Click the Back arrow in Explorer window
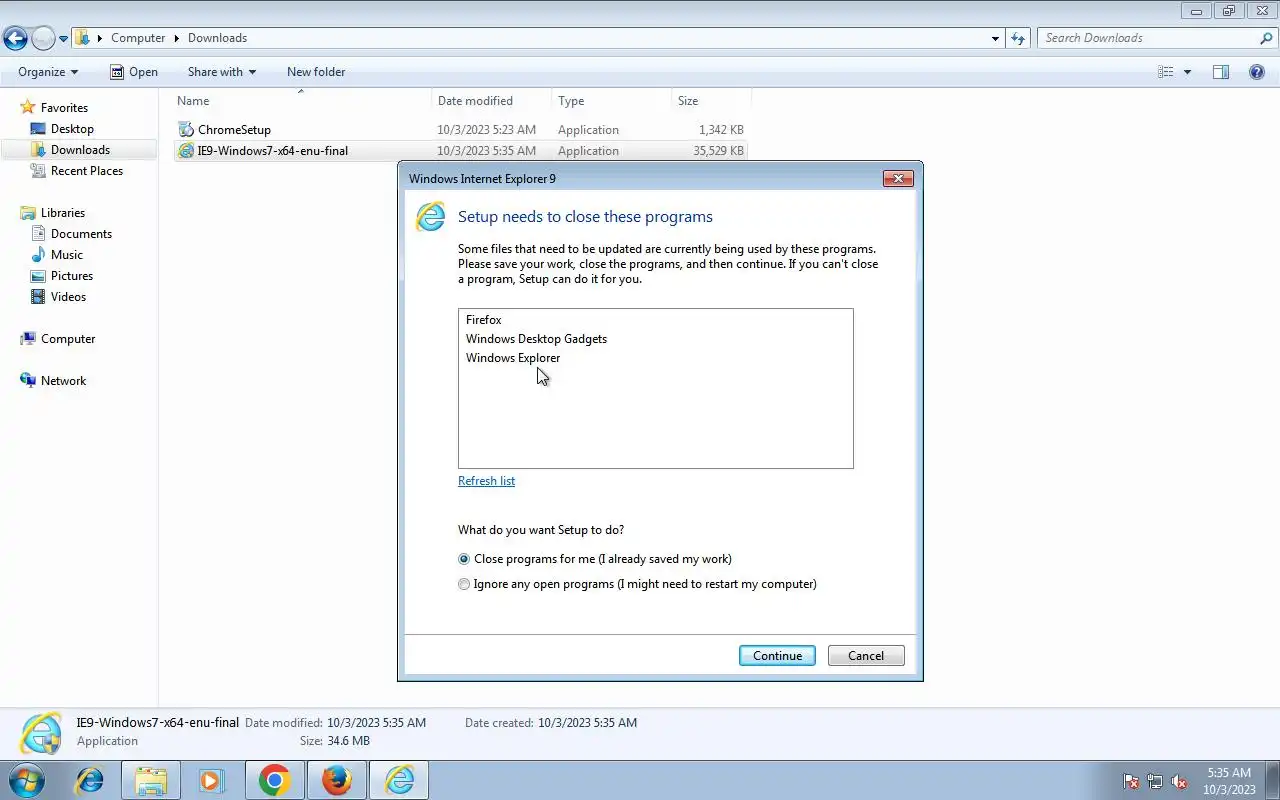This screenshot has height=800, width=1280. tap(15, 39)
